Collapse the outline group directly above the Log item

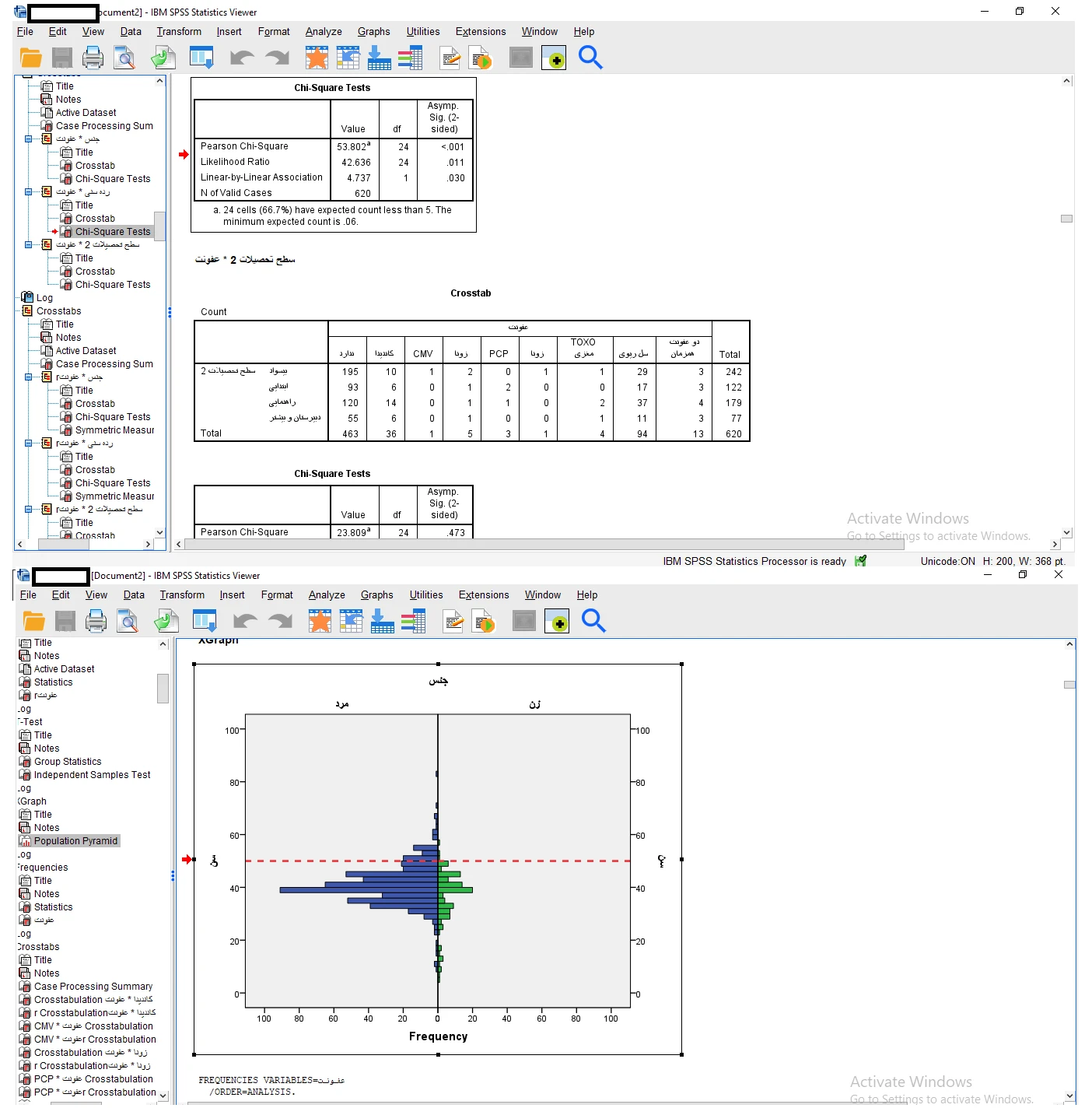[29, 245]
